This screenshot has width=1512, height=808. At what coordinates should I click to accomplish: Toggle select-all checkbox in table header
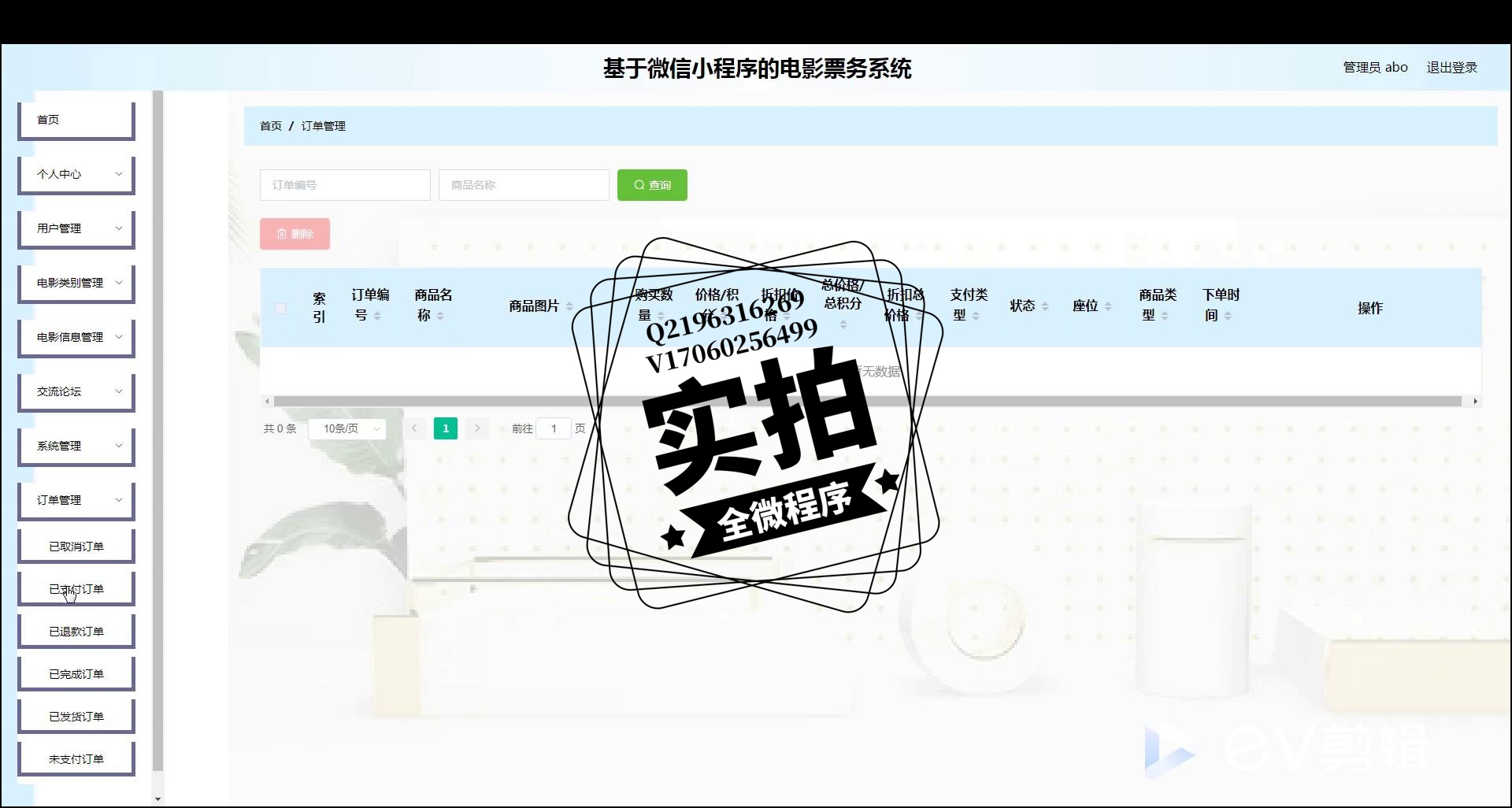280,308
